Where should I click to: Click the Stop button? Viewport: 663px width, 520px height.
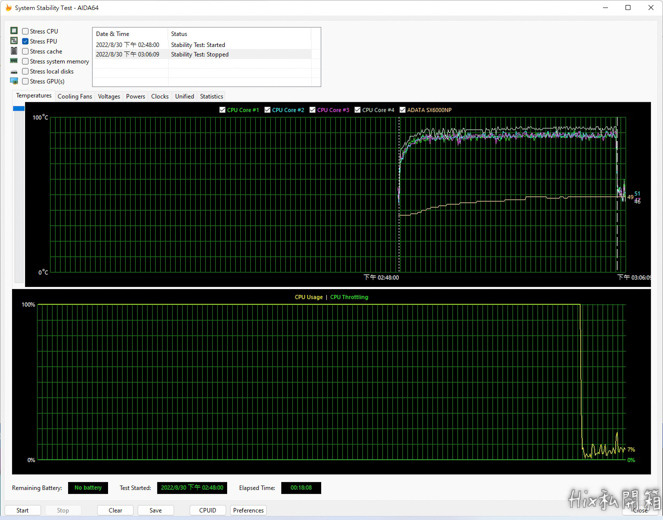tap(63, 510)
